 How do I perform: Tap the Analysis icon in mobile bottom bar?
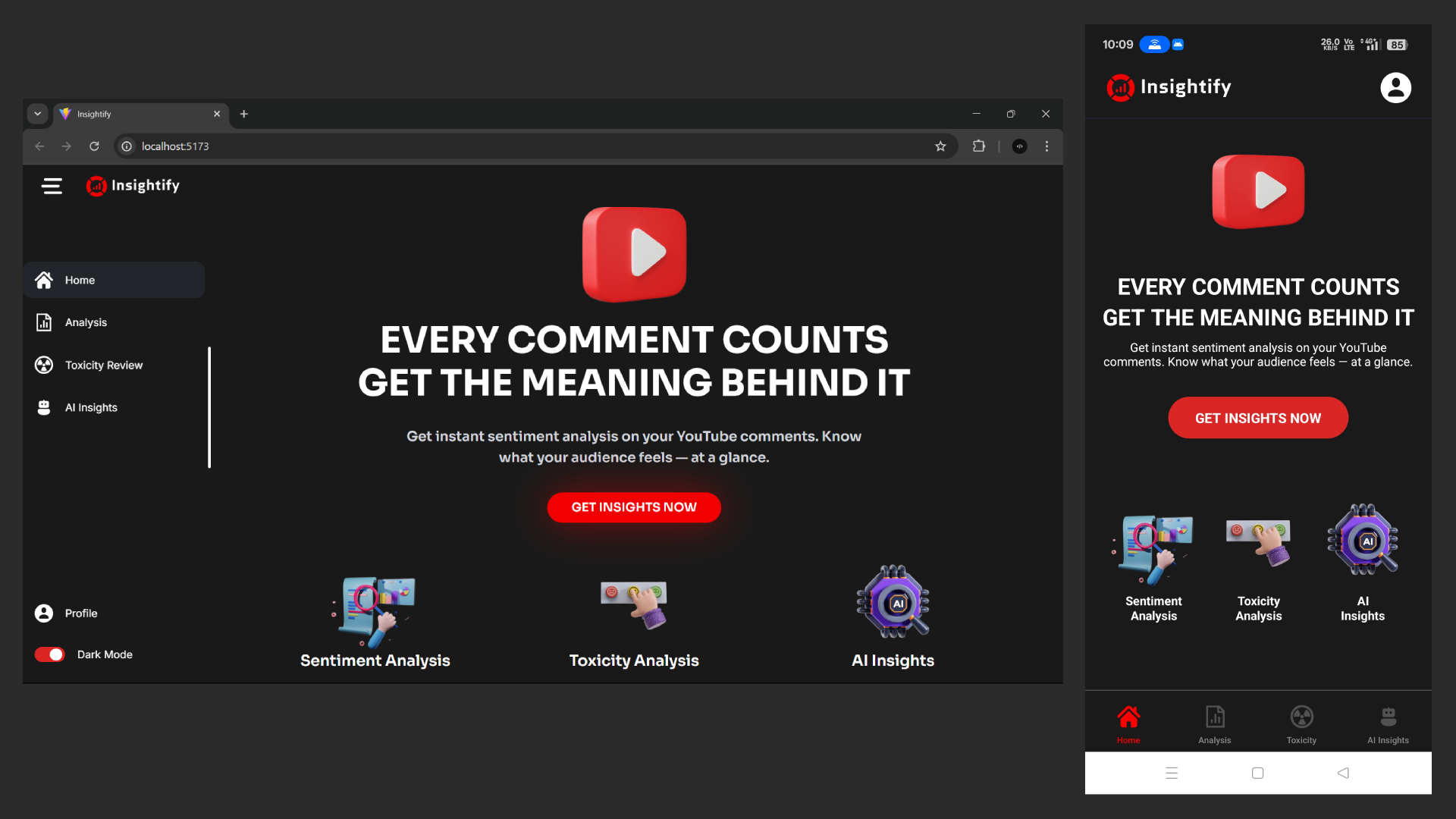coord(1215,717)
